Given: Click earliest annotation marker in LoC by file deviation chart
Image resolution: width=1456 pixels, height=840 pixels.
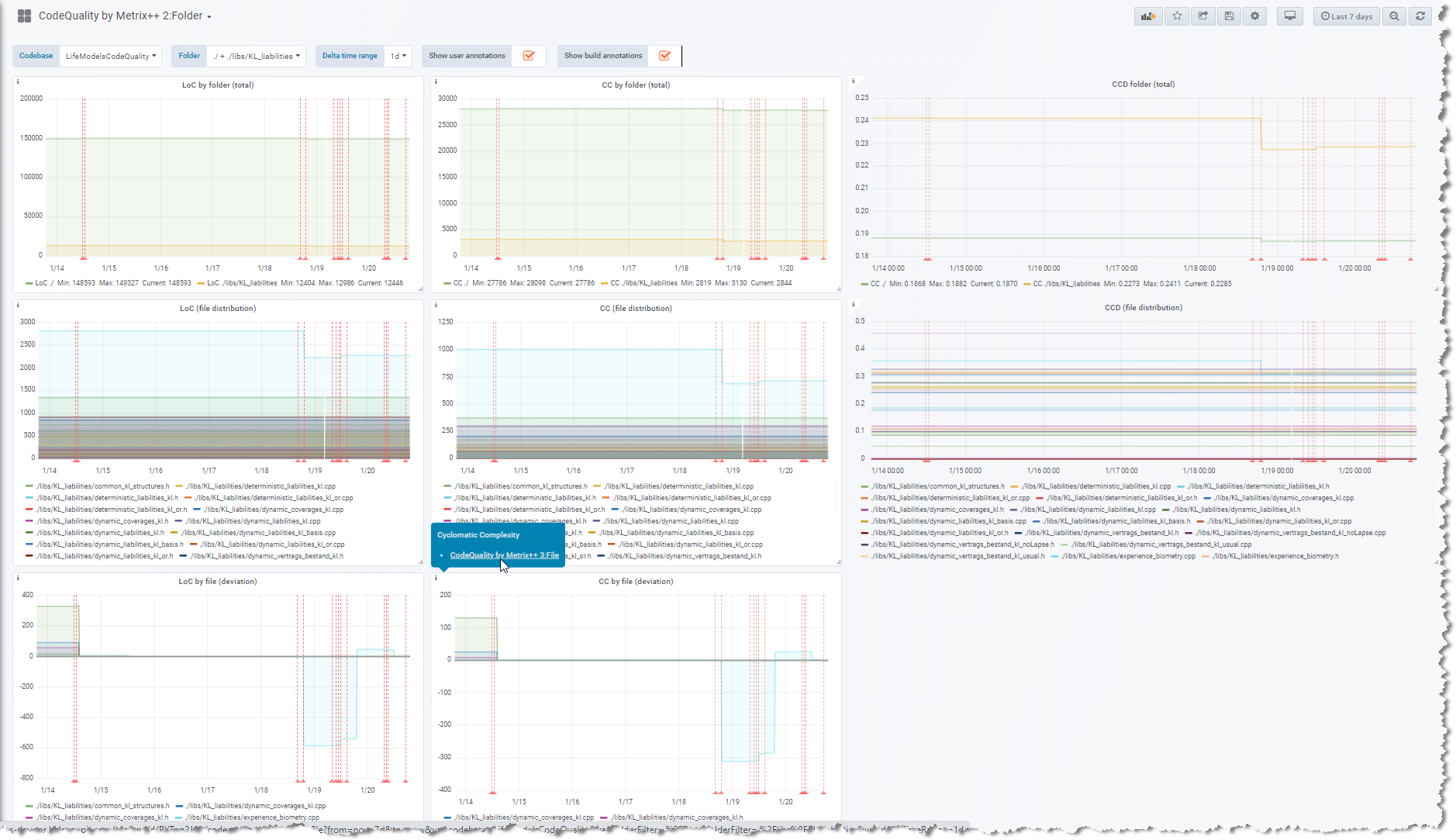Looking at the screenshot, I should [75, 780].
